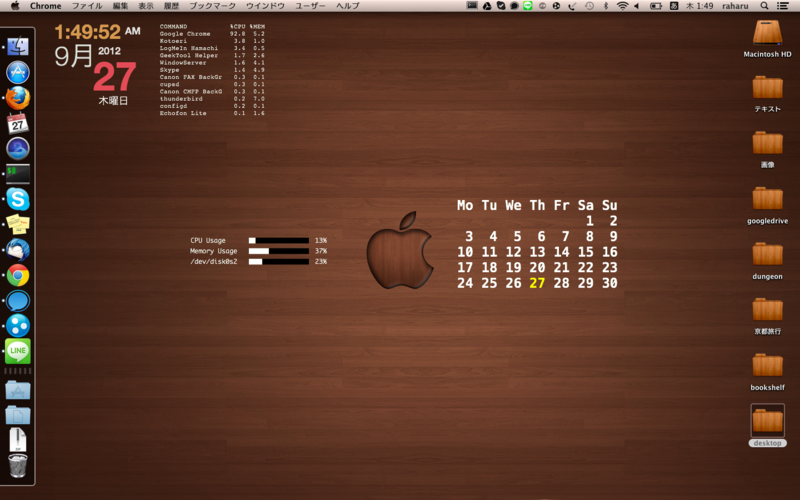Switch to Google Chrome in the Dock
800x500 pixels.
(x=17, y=276)
